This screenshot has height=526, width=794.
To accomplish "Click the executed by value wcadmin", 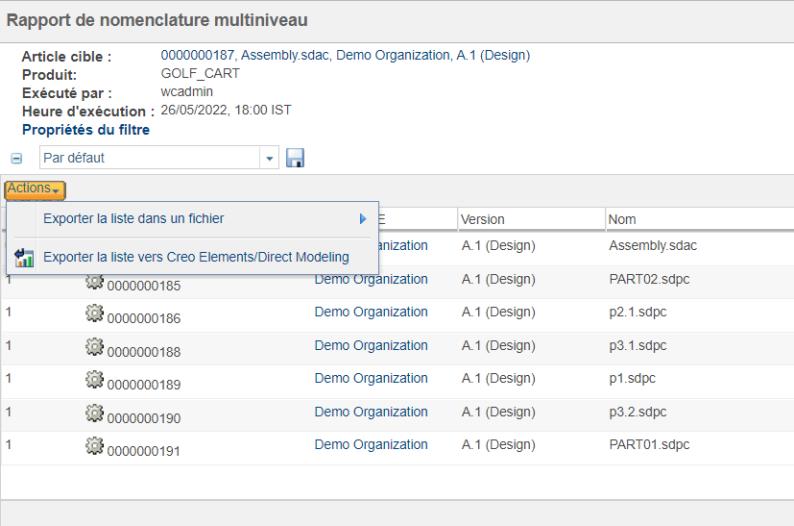I will tap(187, 92).
